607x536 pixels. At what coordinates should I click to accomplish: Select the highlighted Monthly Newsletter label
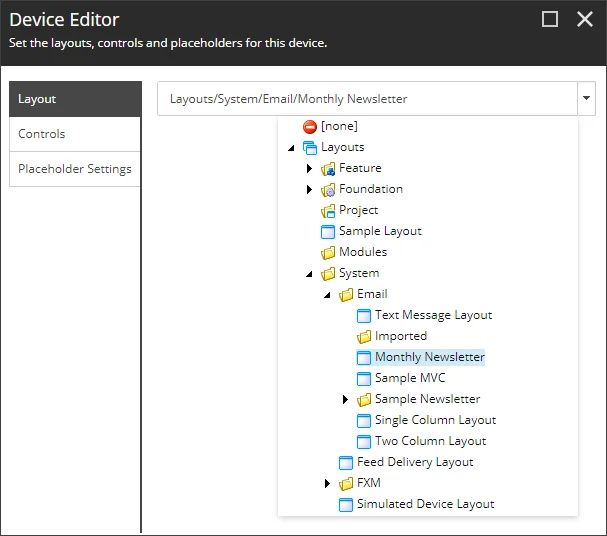point(430,357)
